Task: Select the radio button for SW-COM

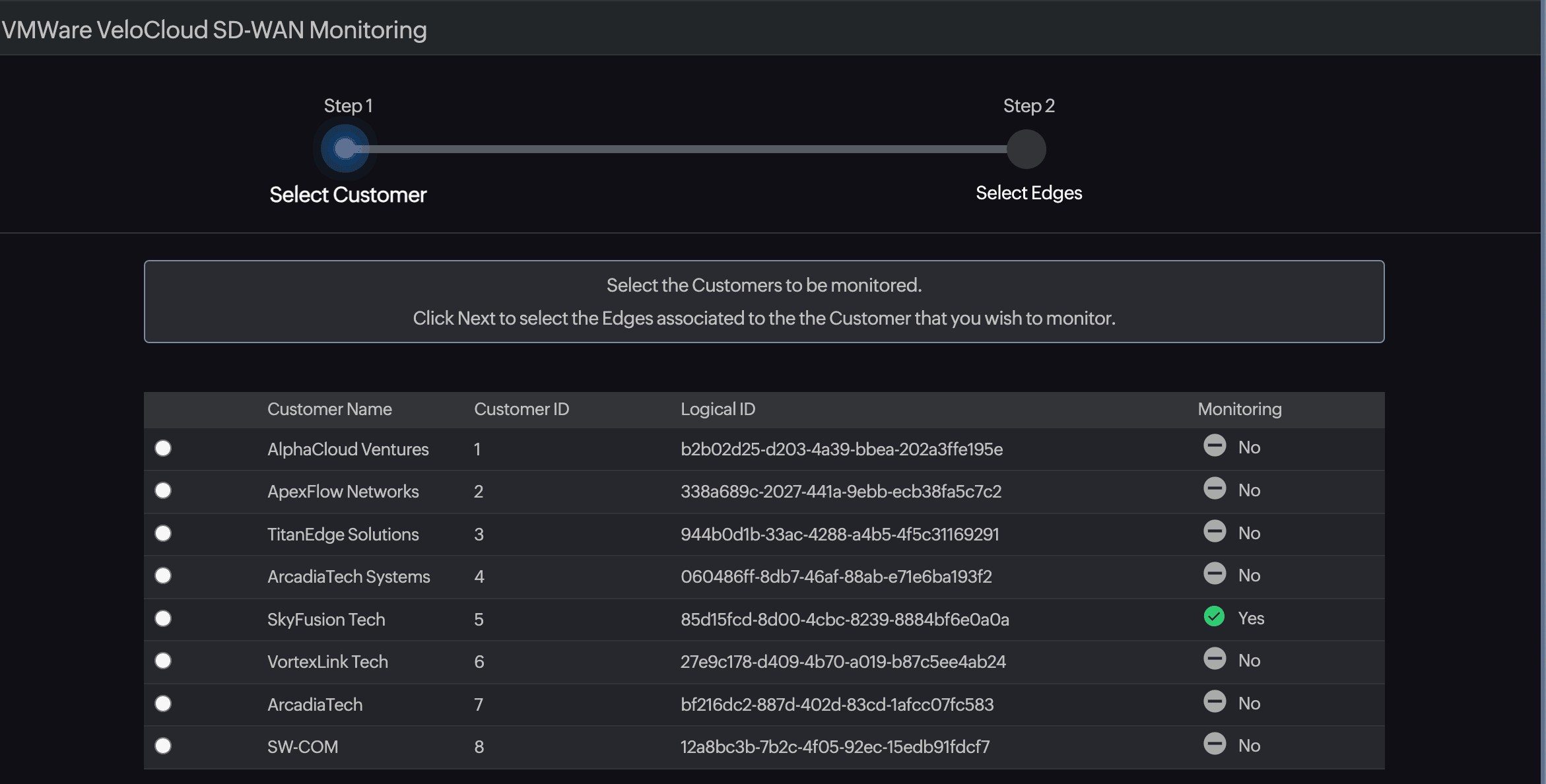Action: click(x=163, y=746)
